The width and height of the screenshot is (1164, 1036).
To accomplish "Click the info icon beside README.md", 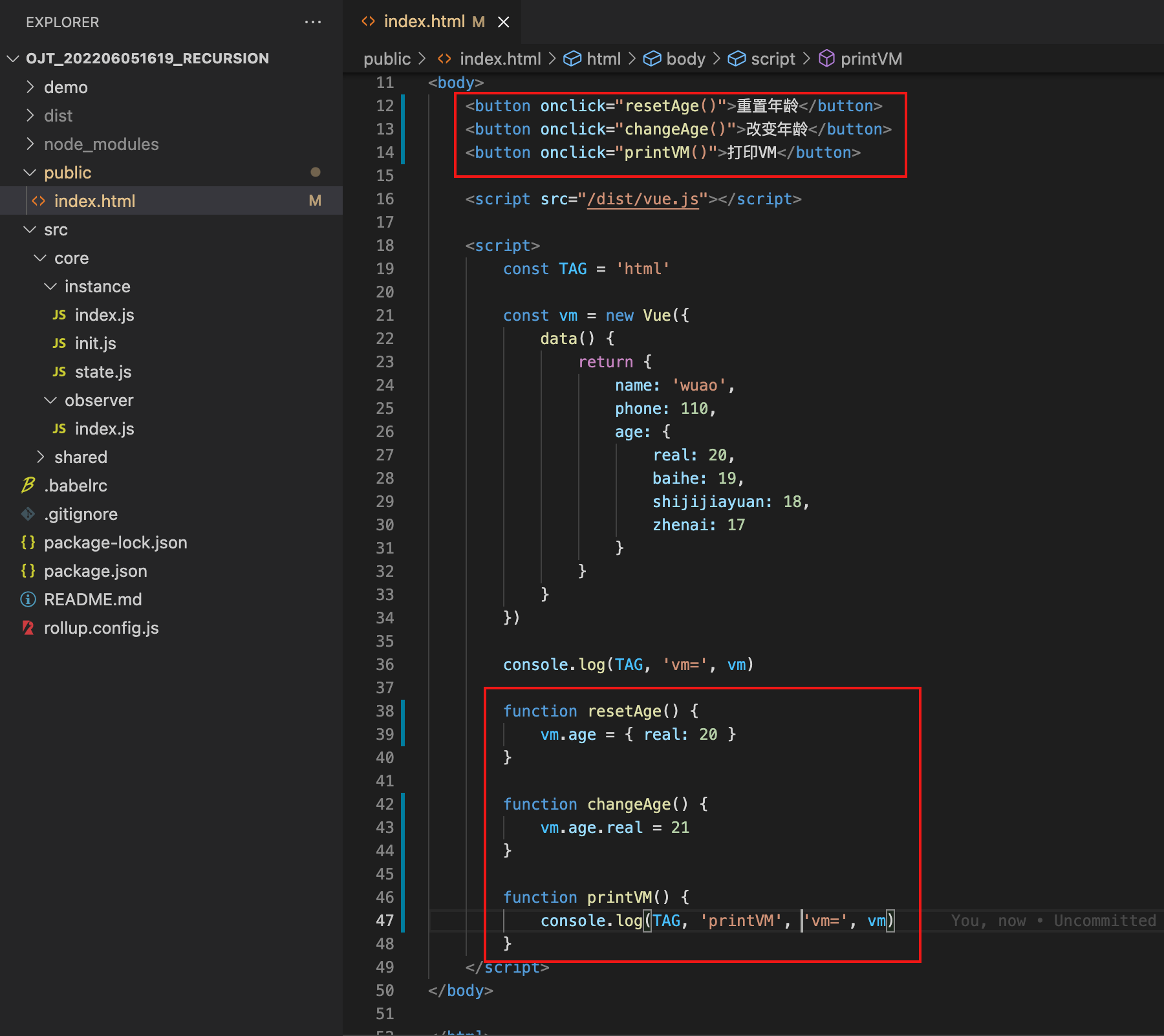I will [x=28, y=599].
